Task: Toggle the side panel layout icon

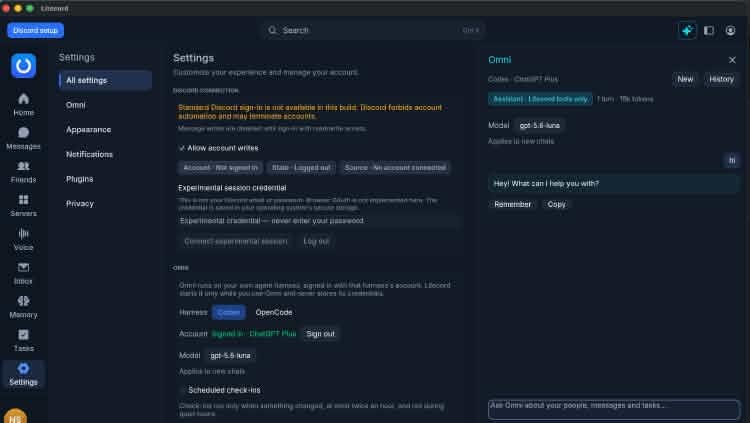Action: tap(709, 30)
